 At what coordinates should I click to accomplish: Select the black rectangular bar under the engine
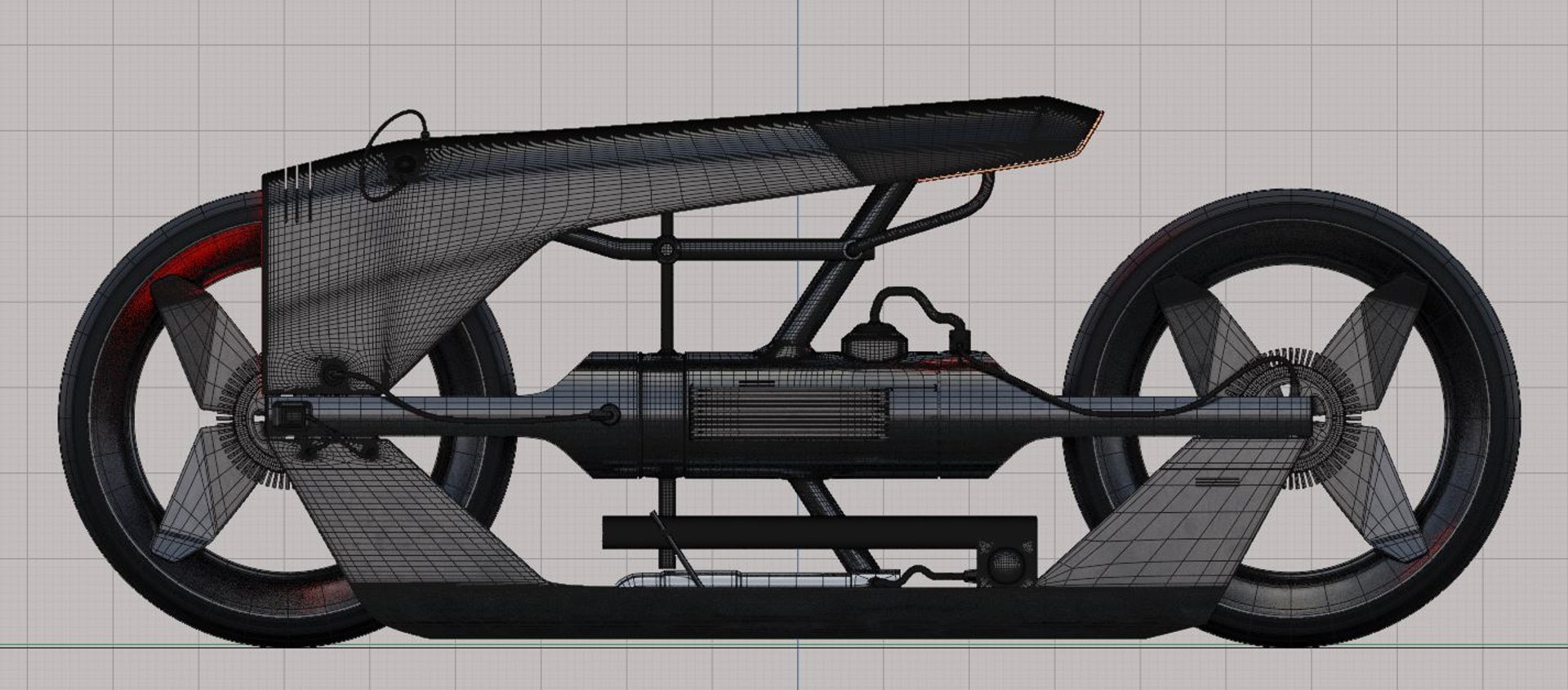coord(819,532)
